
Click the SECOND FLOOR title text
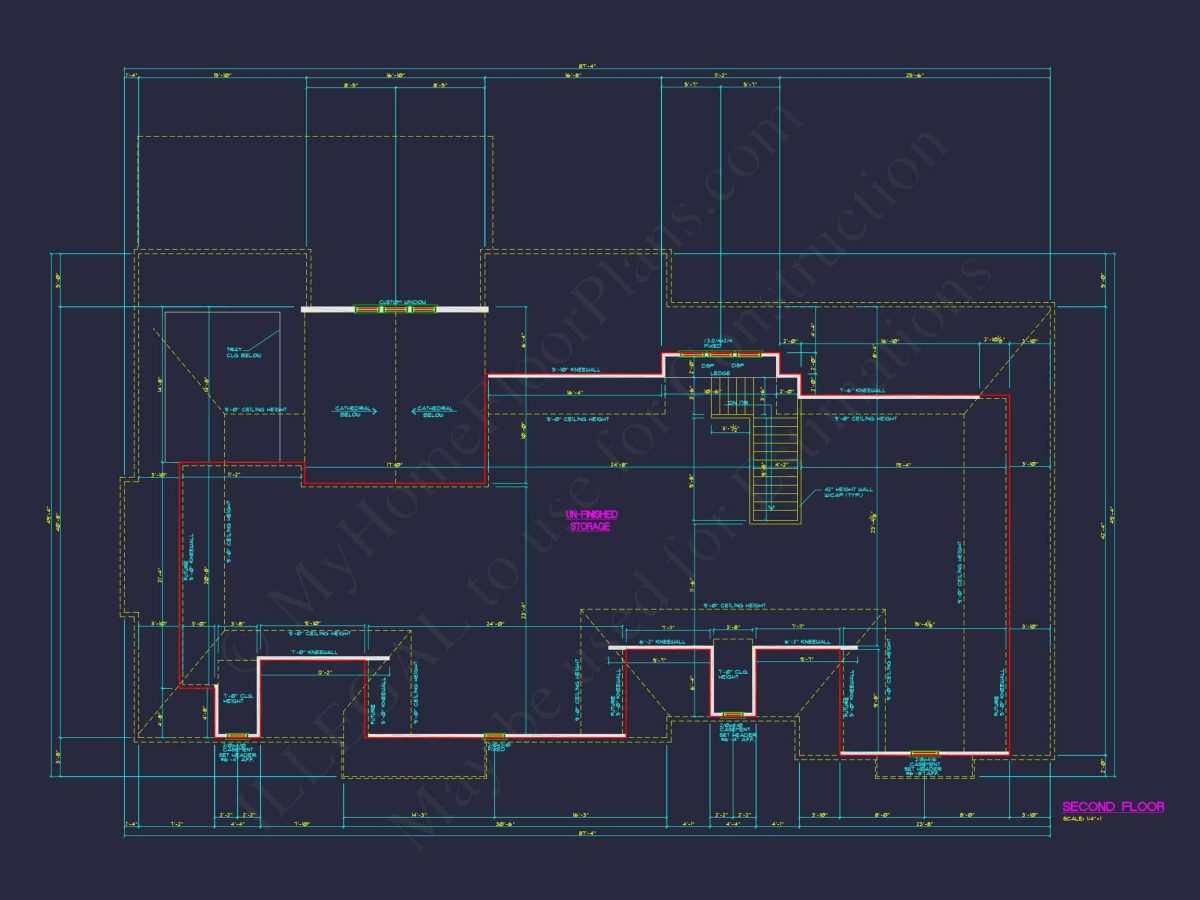1112,807
